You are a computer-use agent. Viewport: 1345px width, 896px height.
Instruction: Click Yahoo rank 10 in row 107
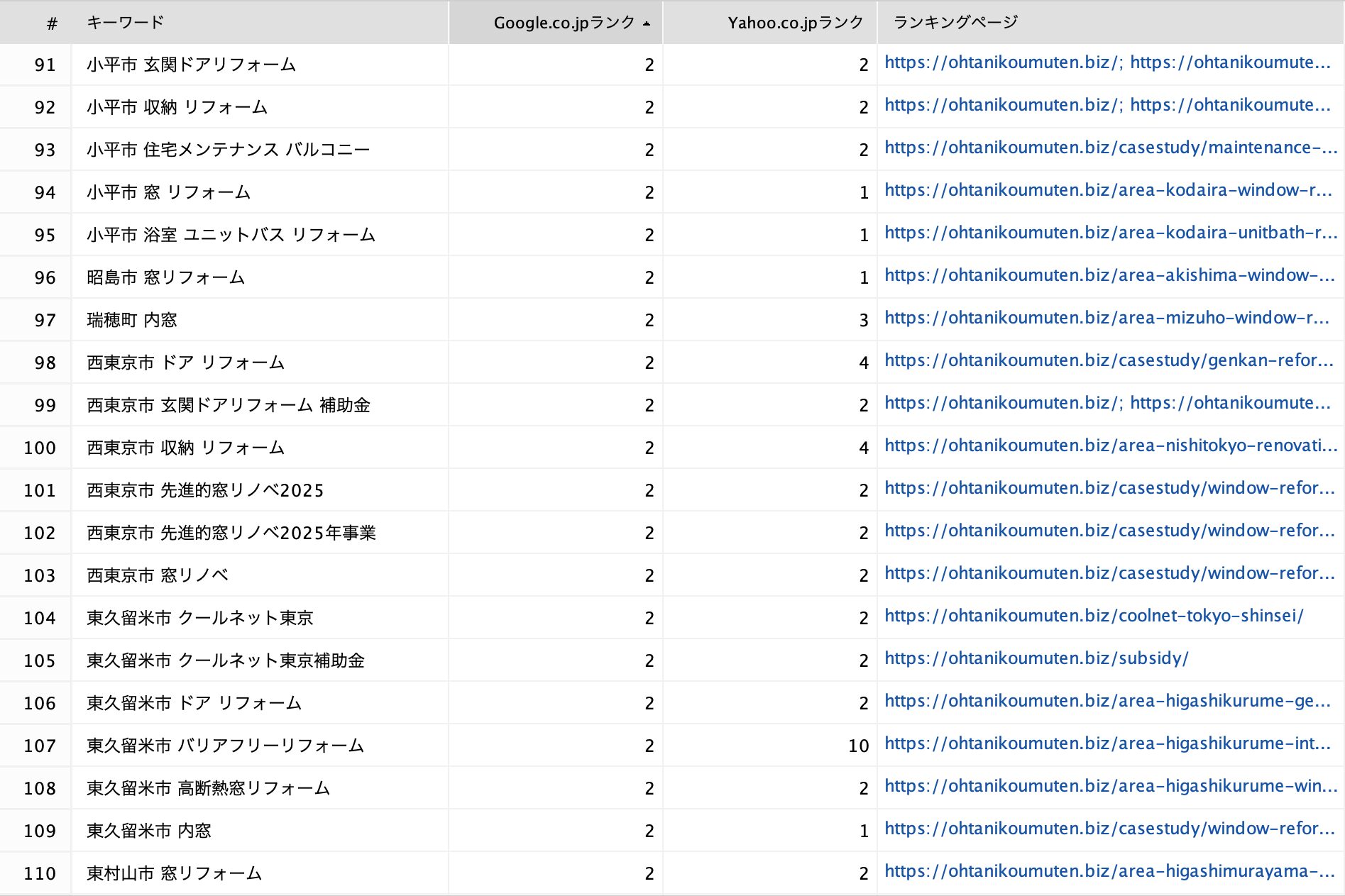point(858,746)
